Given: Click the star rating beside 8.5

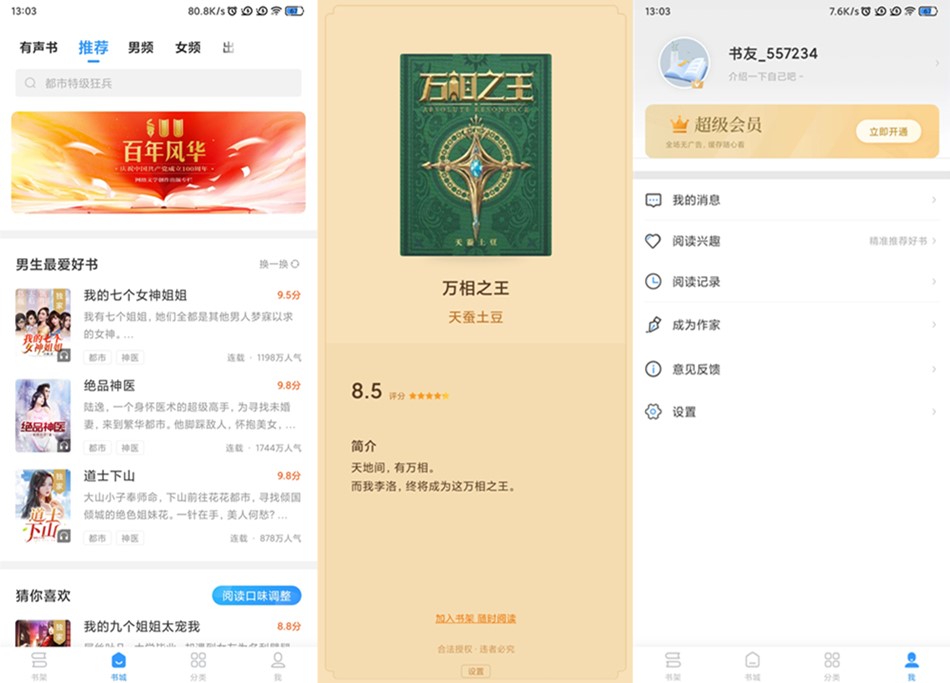Looking at the screenshot, I should pos(429,396).
